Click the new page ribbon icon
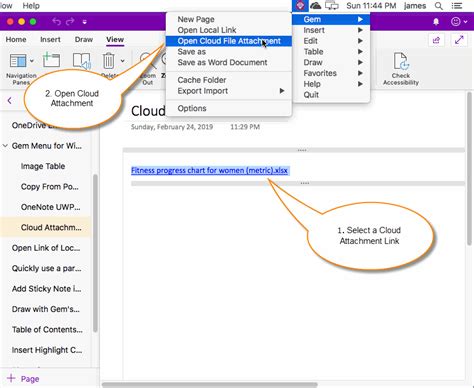The width and height of the screenshot is (474, 388). click(51, 60)
